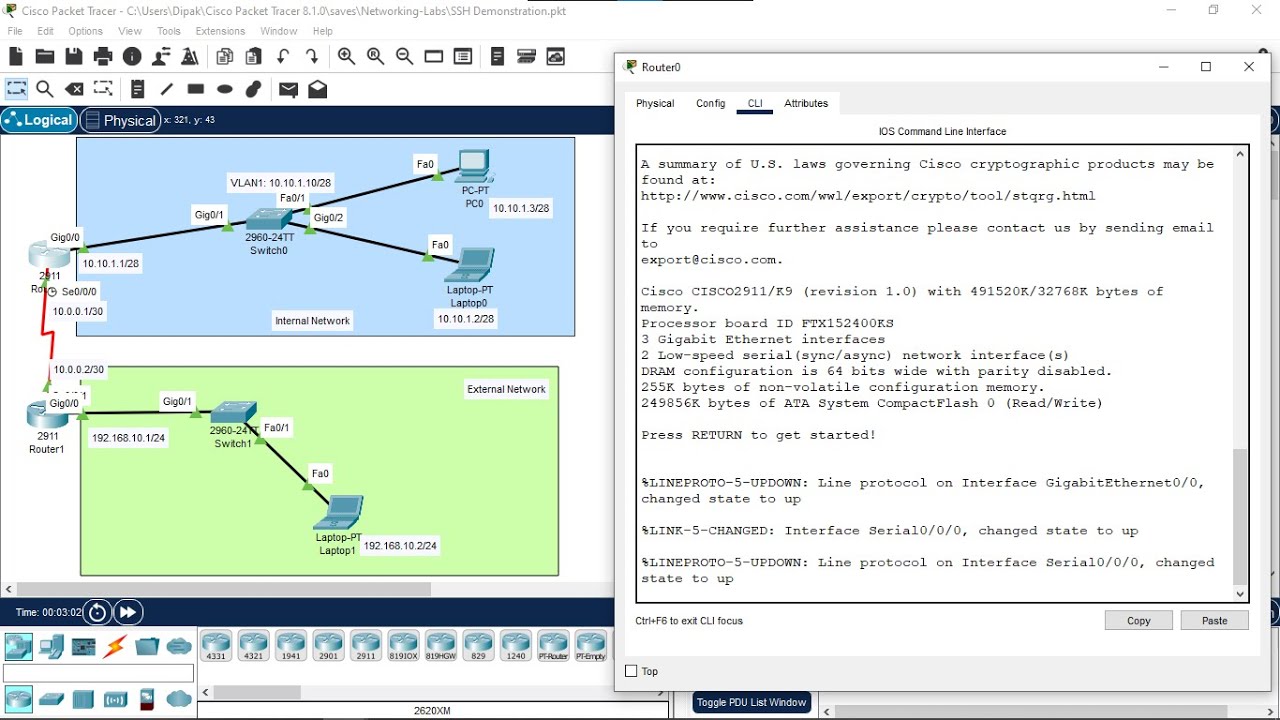Click the Redo arrow icon
This screenshot has height=720, width=1280.
(312, 57)
